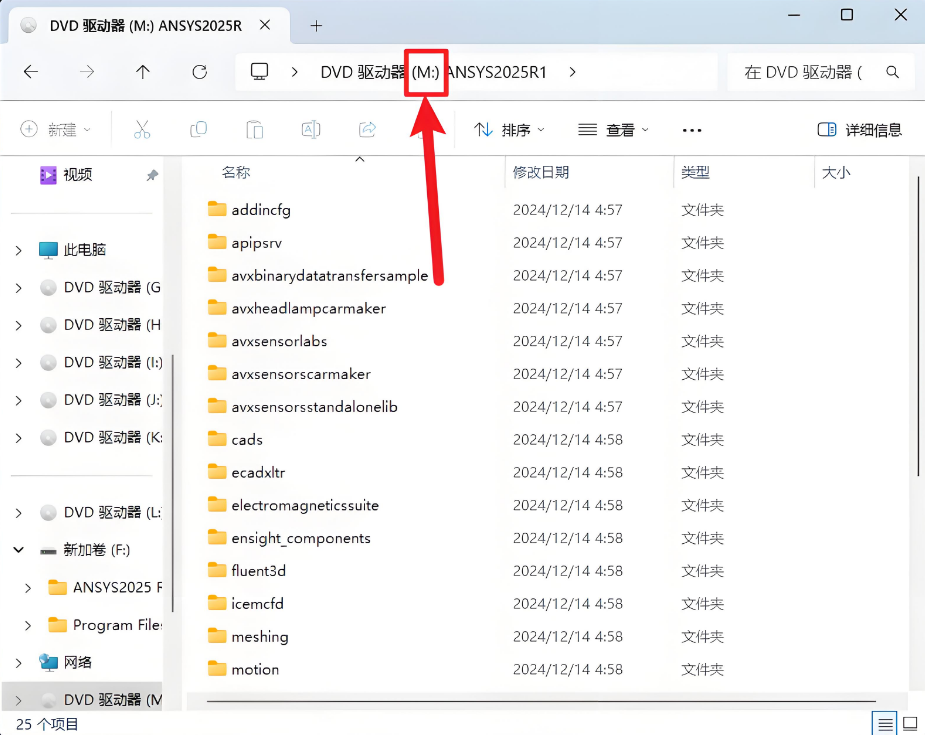925x735 pixels.
Task: Click the fluent3d folder icon
Action: tap(217, 570)
